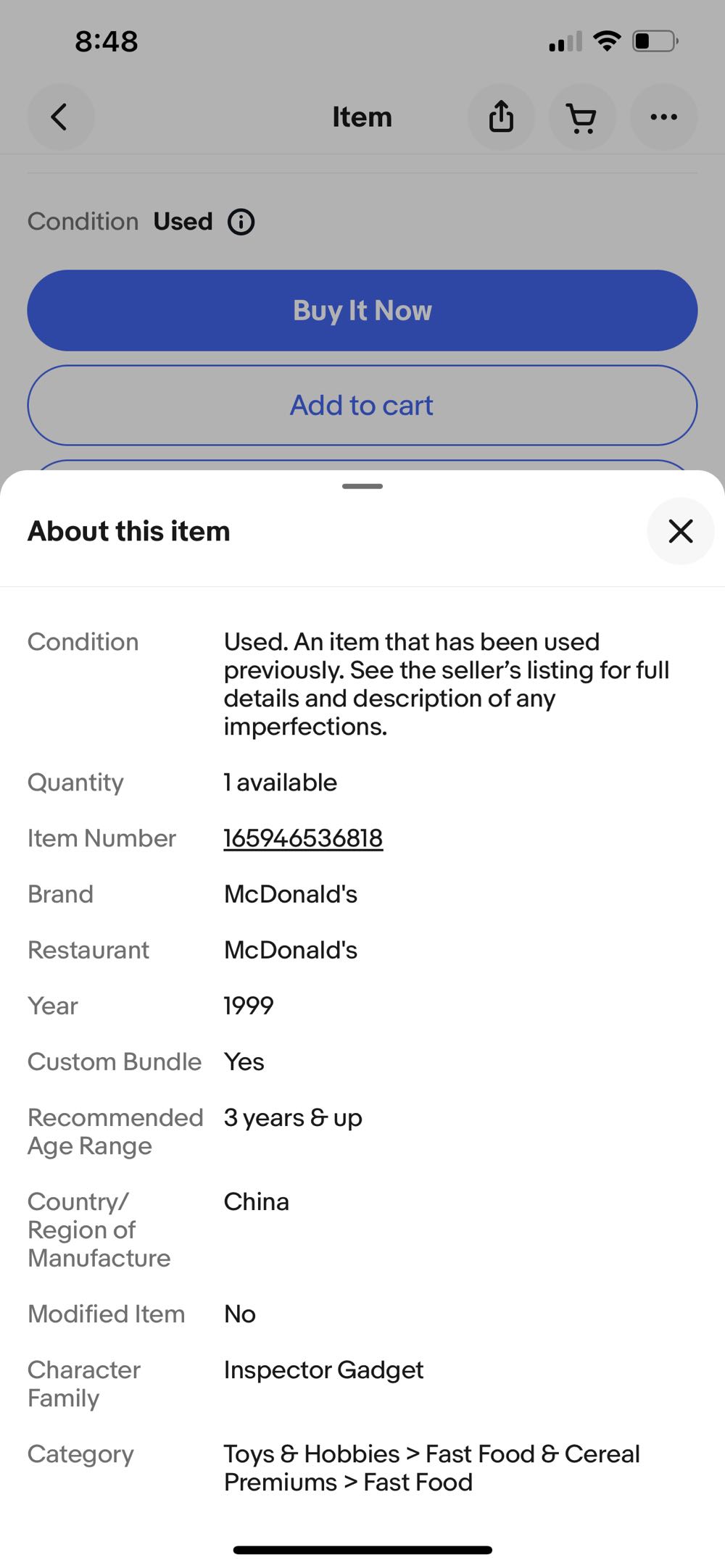Open item number 165946536818 link
The image size is (725, 1568).
click(x=303, y=838)
